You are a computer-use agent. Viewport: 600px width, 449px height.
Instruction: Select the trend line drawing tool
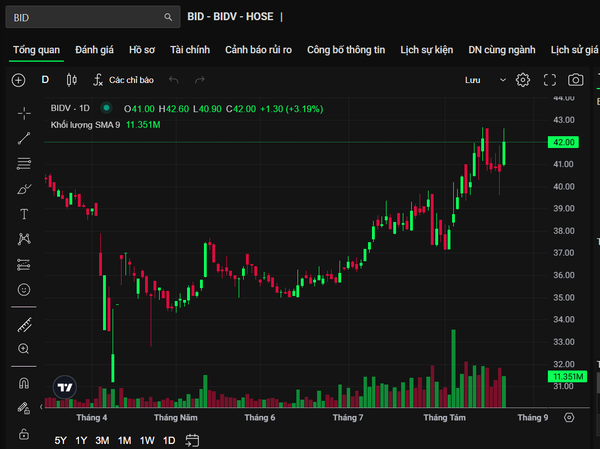(x=24, y=138)
